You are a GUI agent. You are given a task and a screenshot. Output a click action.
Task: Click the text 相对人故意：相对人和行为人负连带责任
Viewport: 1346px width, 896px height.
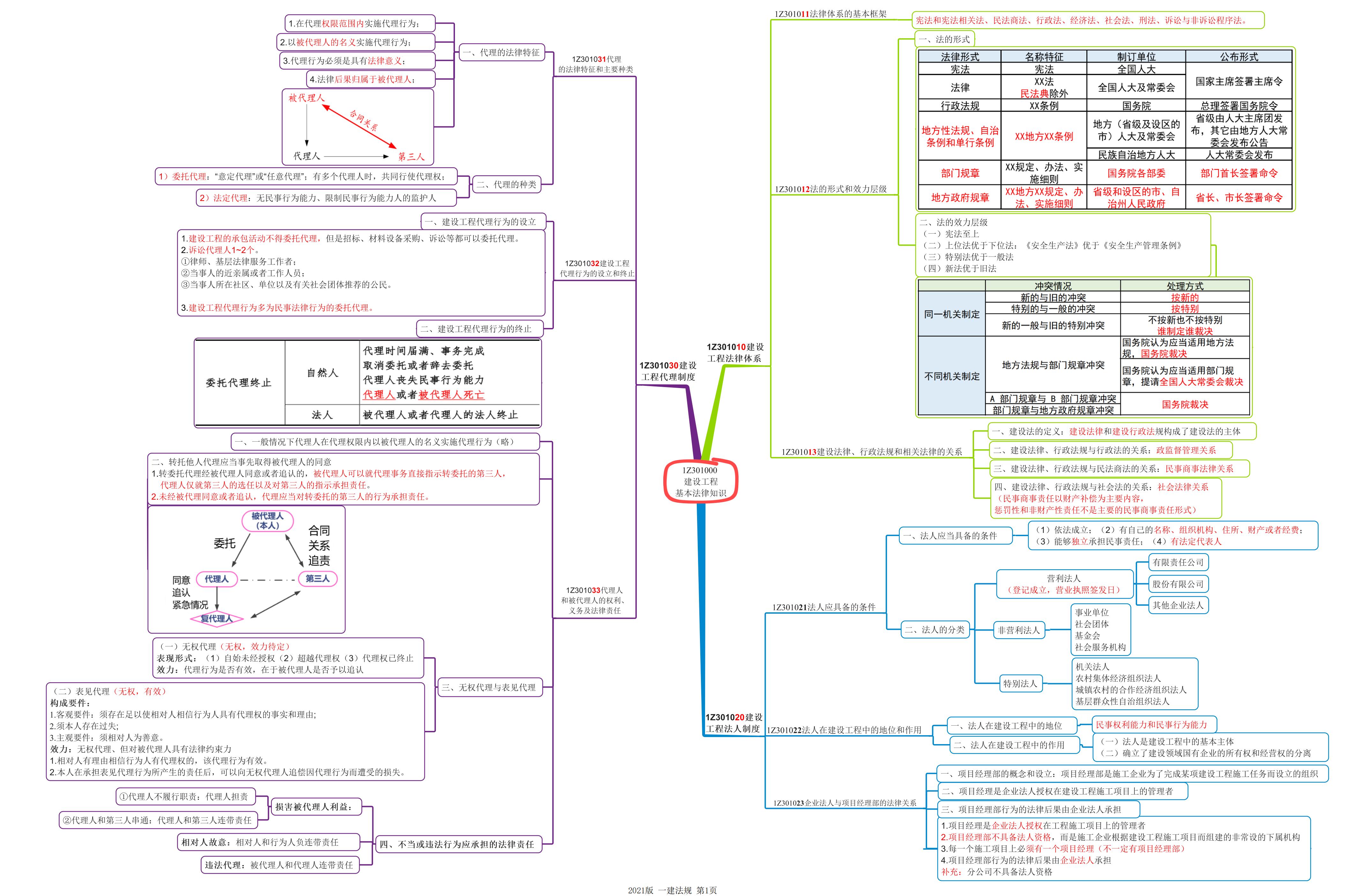coord(260,842)
